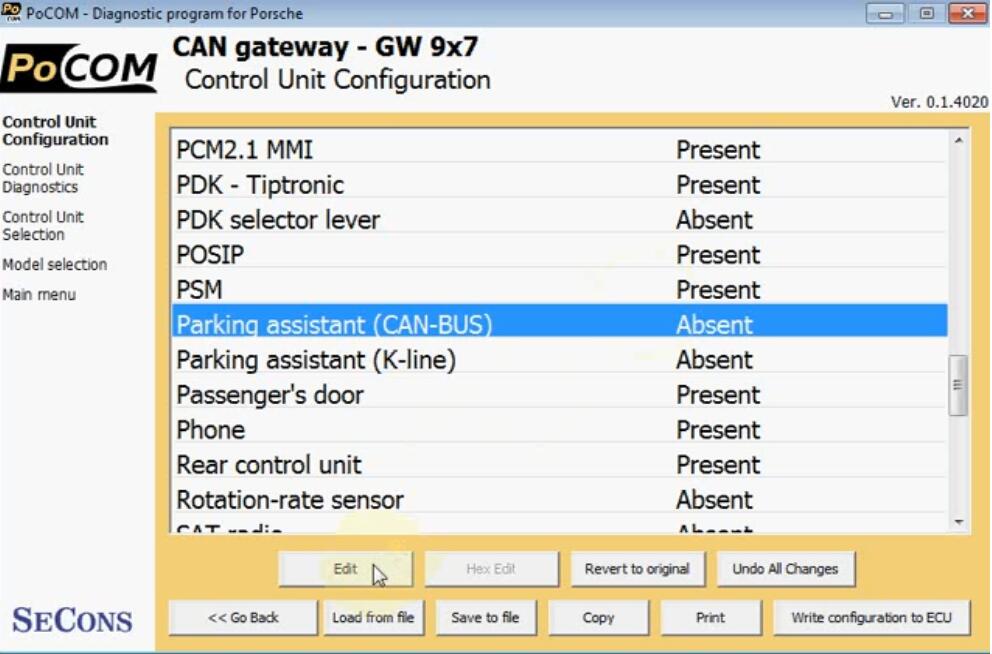
Task: Return to Main menu
Action: (39, 295)
